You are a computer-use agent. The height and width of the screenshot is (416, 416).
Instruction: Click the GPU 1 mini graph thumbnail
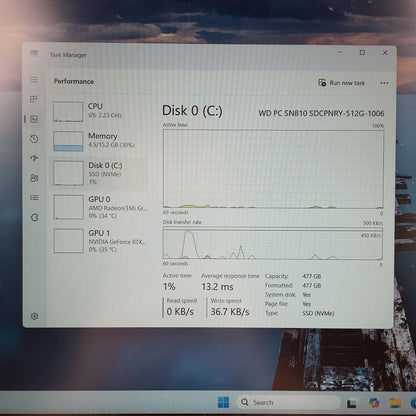click(x=69, y=241)
